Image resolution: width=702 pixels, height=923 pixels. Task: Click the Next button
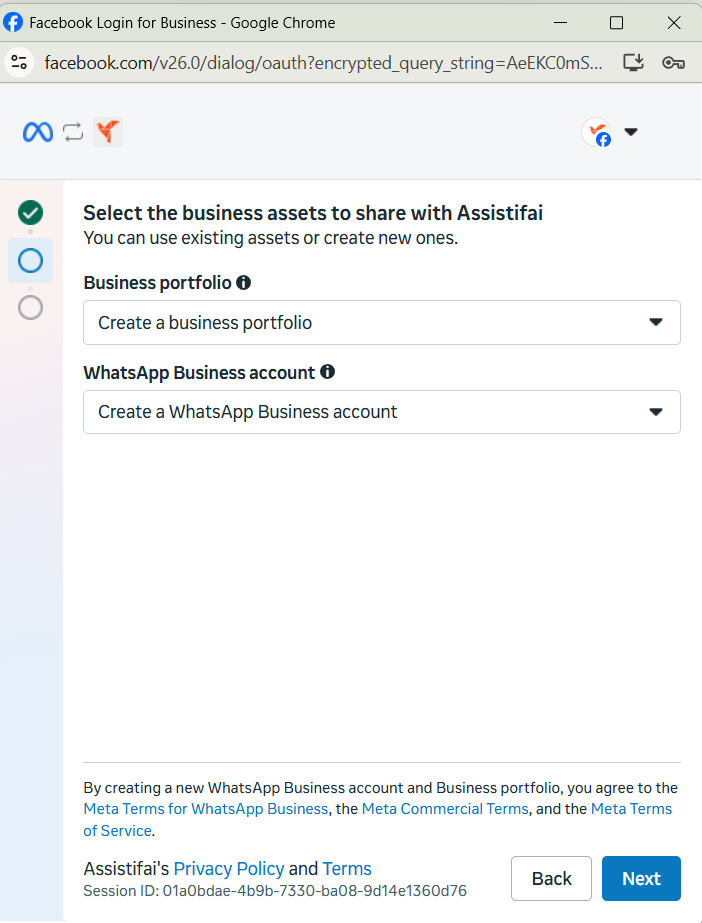coord(641,878)
